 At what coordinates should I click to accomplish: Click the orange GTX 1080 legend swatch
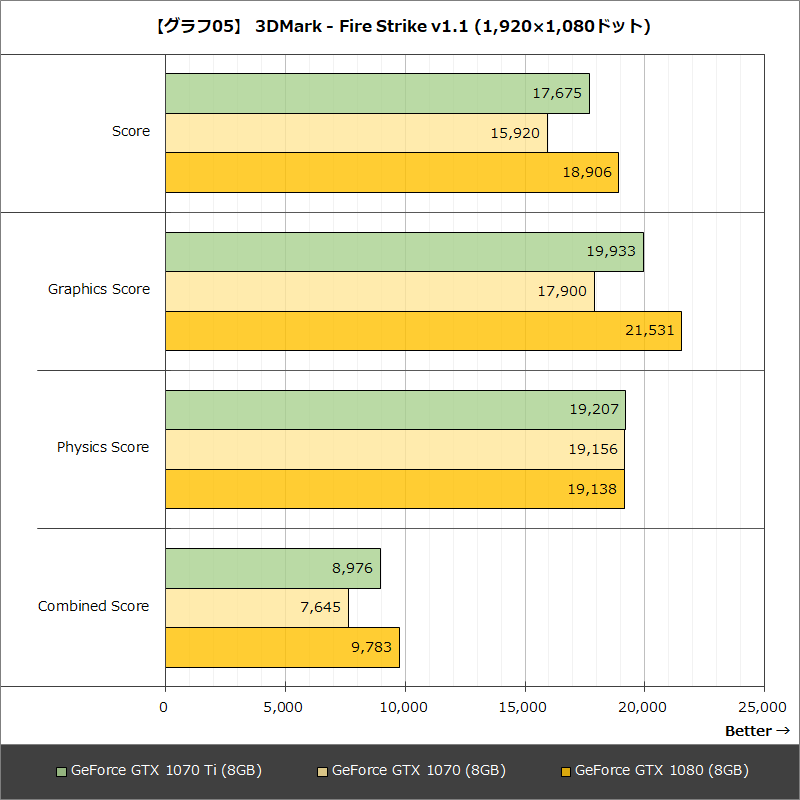pyautogui.click(x=564, y=770)
